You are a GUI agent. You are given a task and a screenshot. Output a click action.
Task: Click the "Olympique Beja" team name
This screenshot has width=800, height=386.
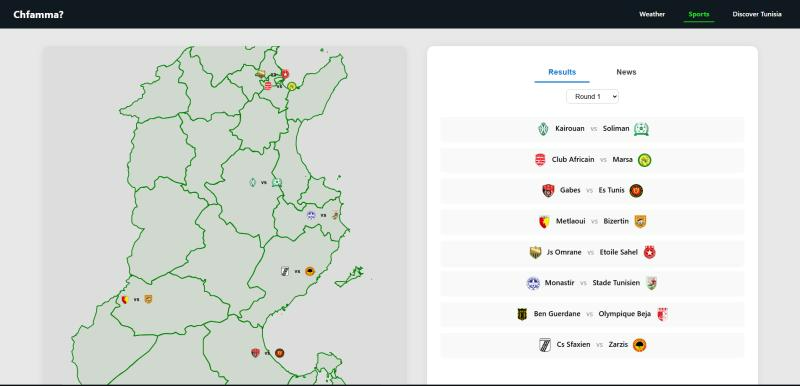click(624, 314)
